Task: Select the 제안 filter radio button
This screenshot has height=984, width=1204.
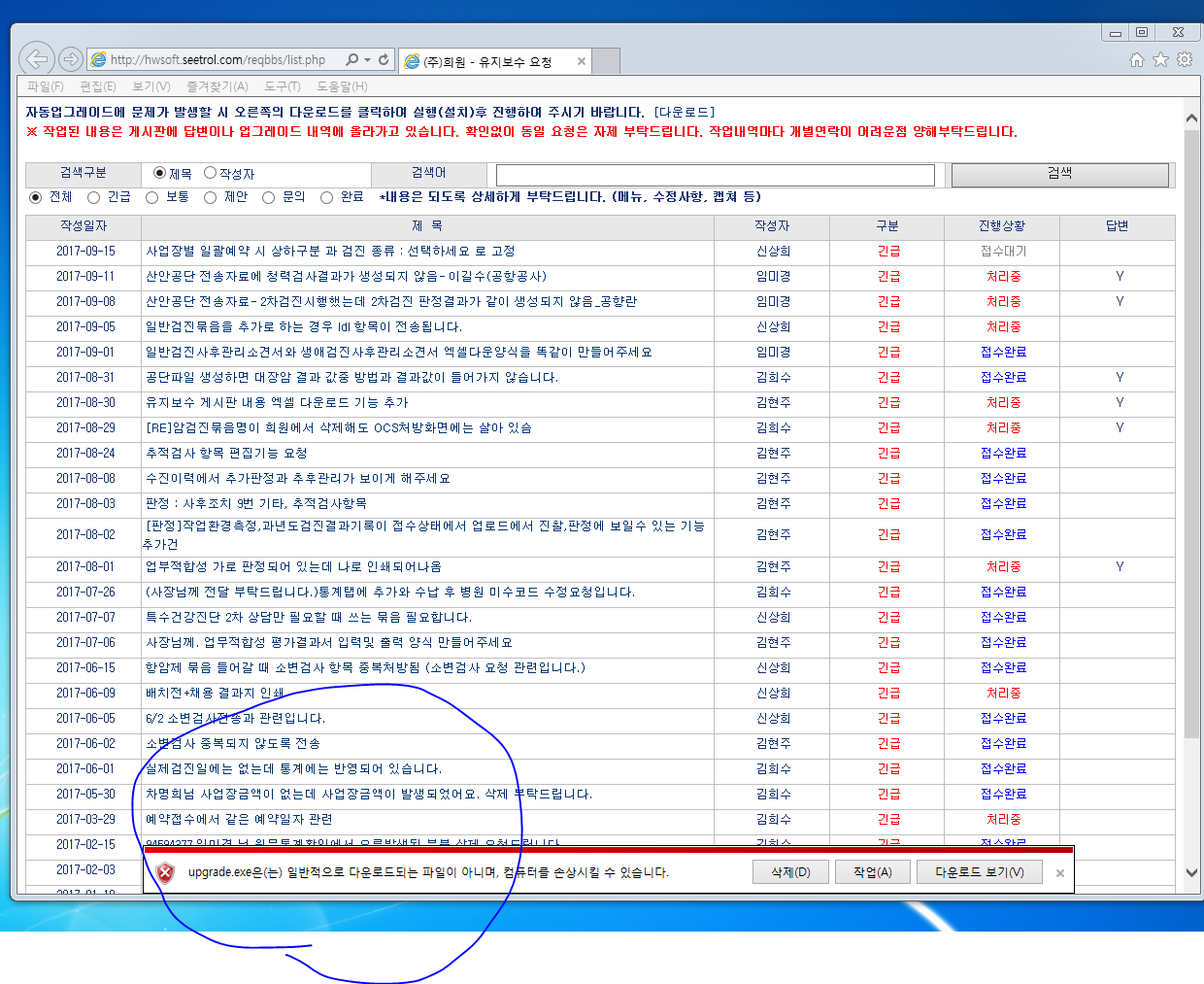Action: point(211,197)
